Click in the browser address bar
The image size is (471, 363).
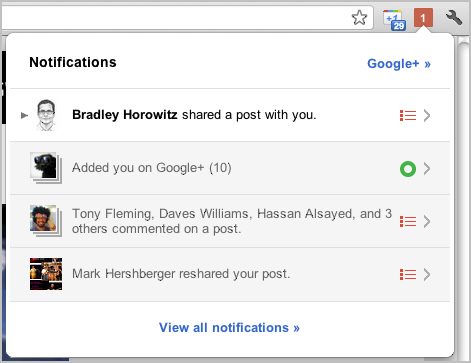[177, 17]
